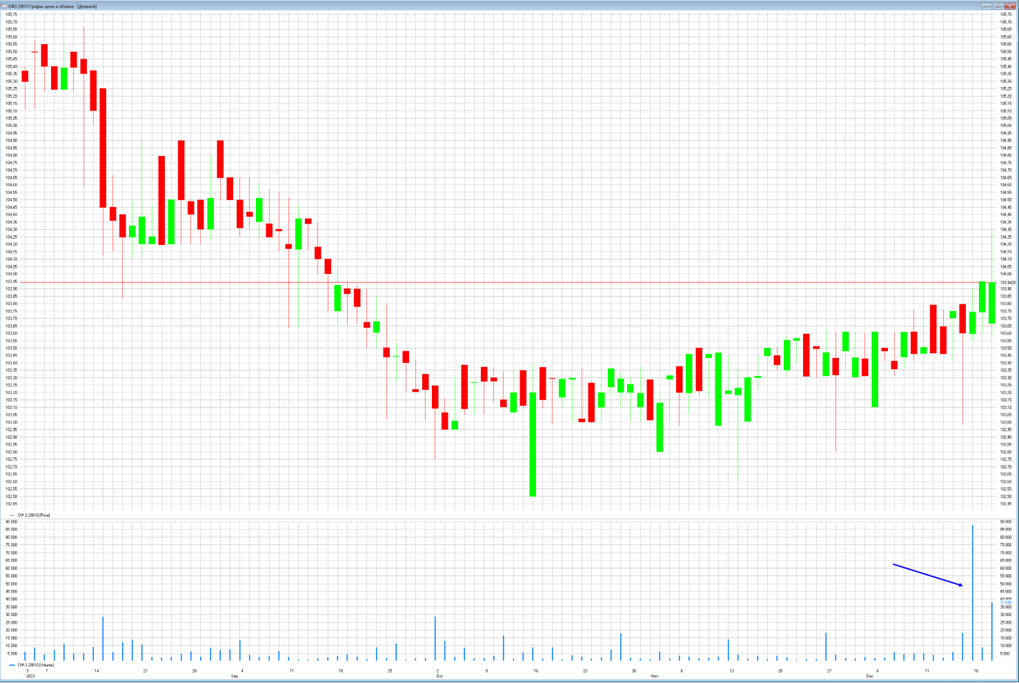The image size is (1019, 683).
Task: Click the chart window's title bar icon
Action: [x=5, y=5]
